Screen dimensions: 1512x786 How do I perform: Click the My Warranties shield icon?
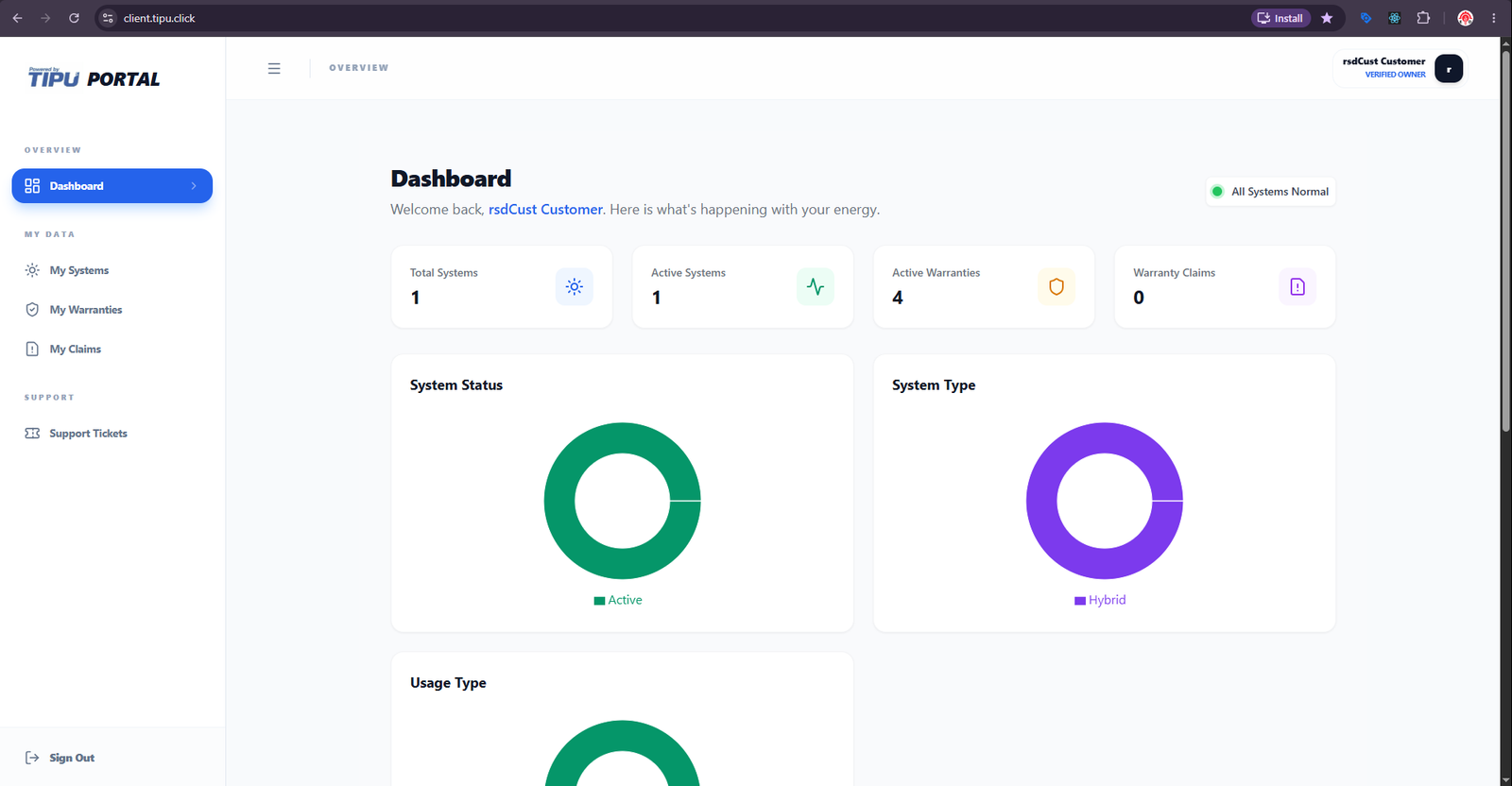coord(32,310)
